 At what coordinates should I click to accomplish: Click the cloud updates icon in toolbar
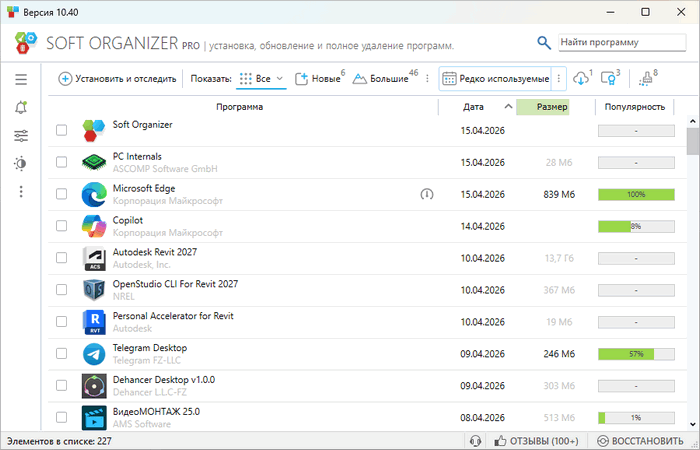[x=582, y=79]
